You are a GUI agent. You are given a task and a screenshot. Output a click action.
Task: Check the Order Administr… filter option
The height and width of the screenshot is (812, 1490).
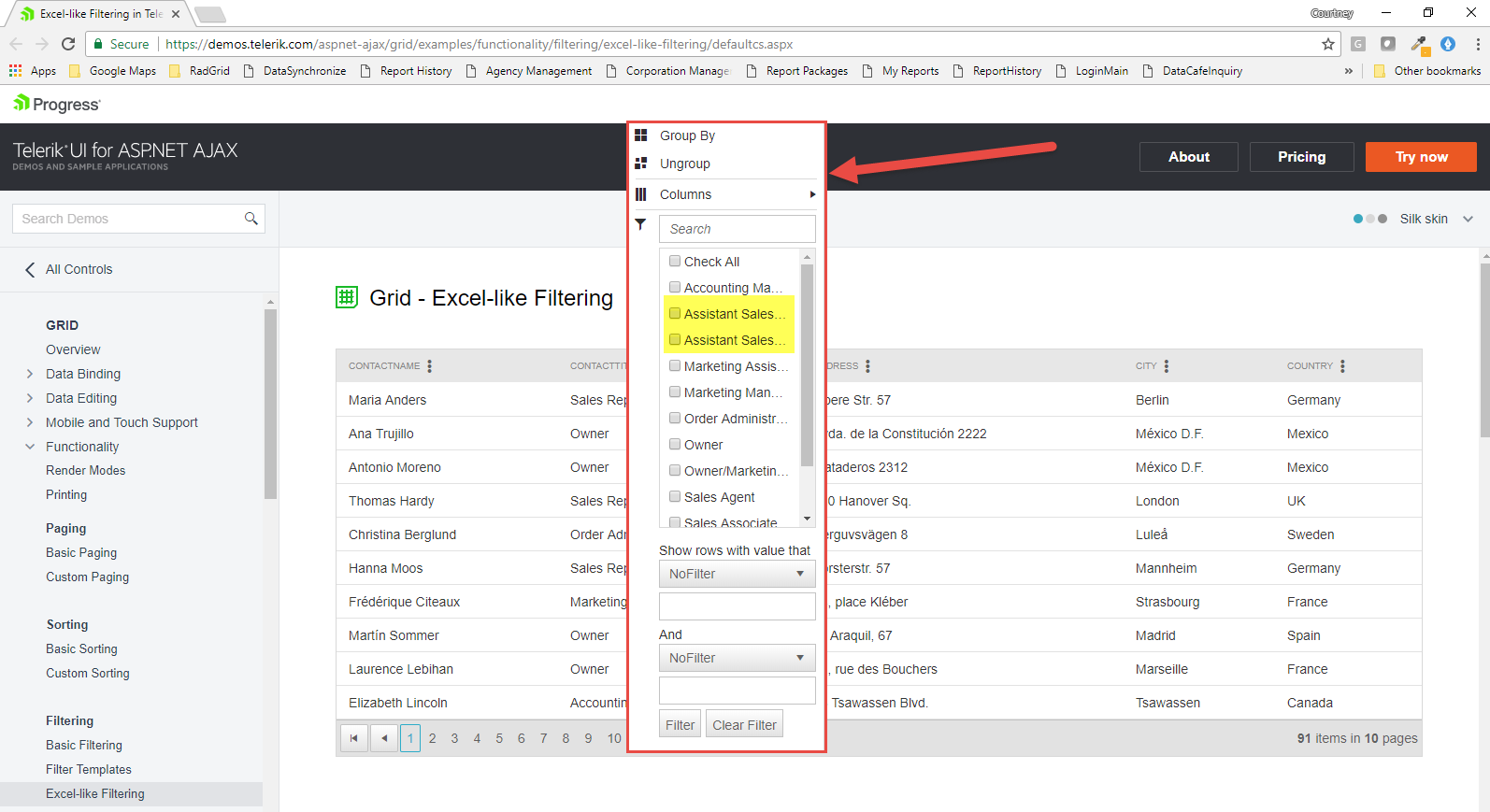675,419
